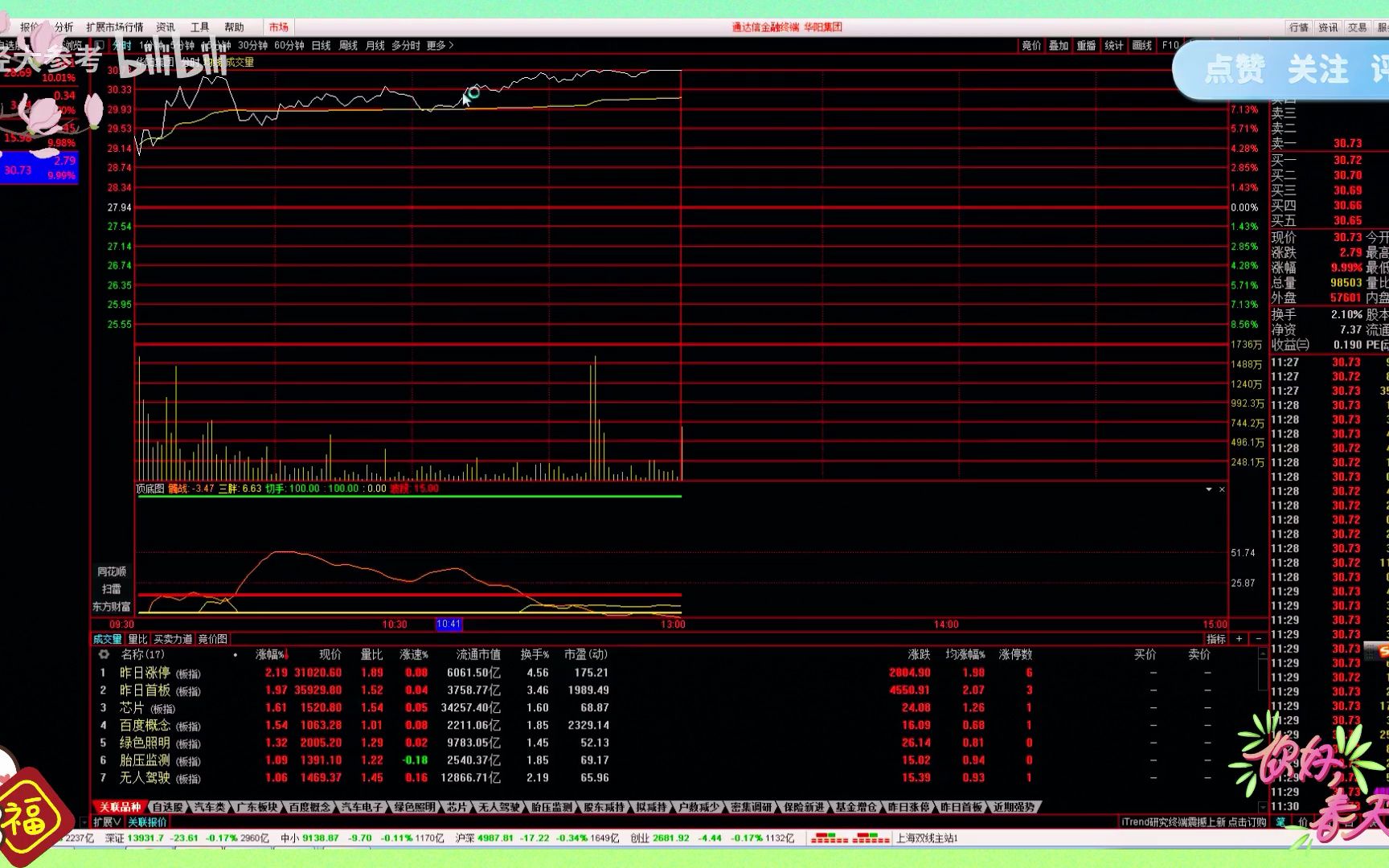1389x868 pixels.
Task: Open the 资讯 menu in the menu bar
Action: [x=166, y=27]
